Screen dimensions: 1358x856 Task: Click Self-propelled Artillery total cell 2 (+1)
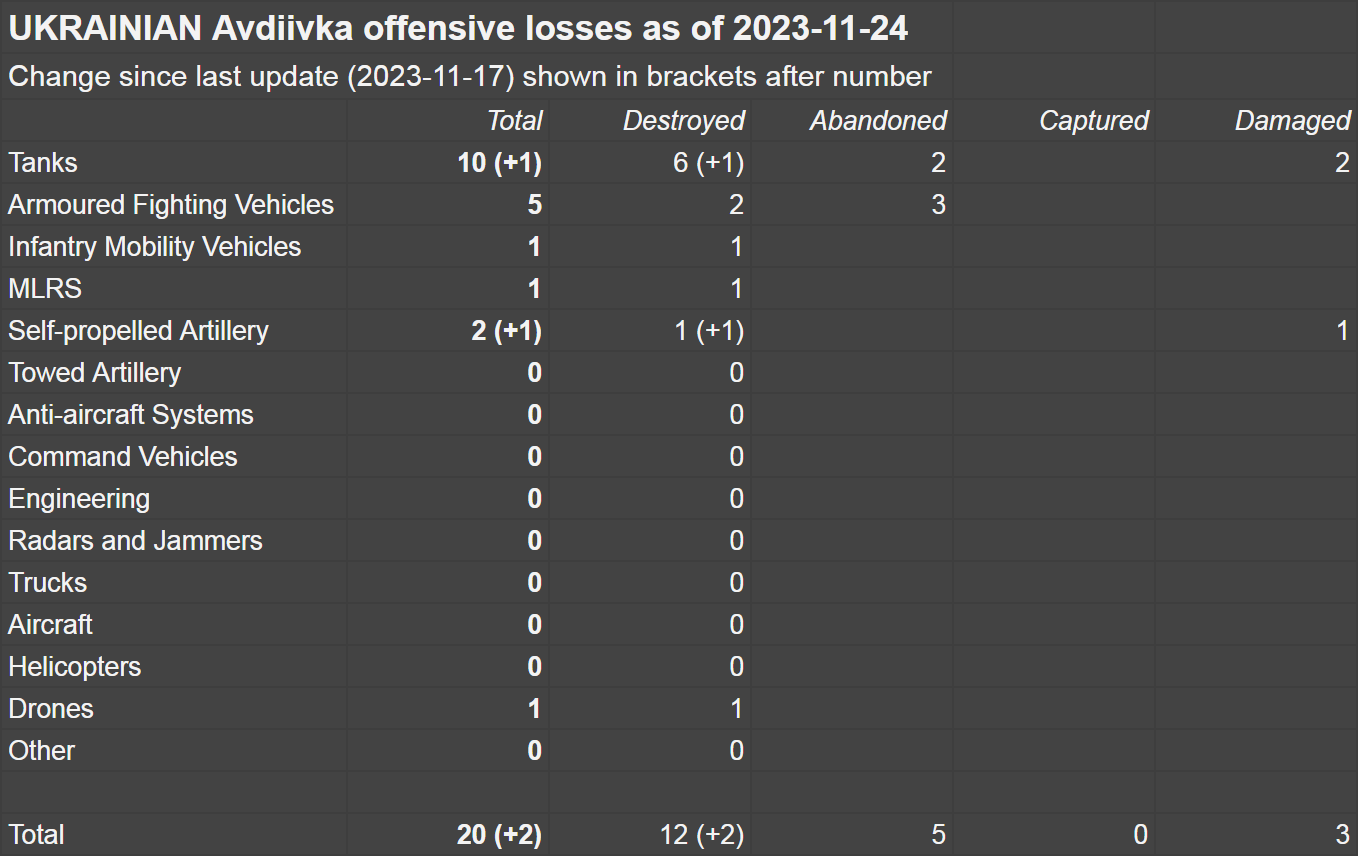click(506, 331)
